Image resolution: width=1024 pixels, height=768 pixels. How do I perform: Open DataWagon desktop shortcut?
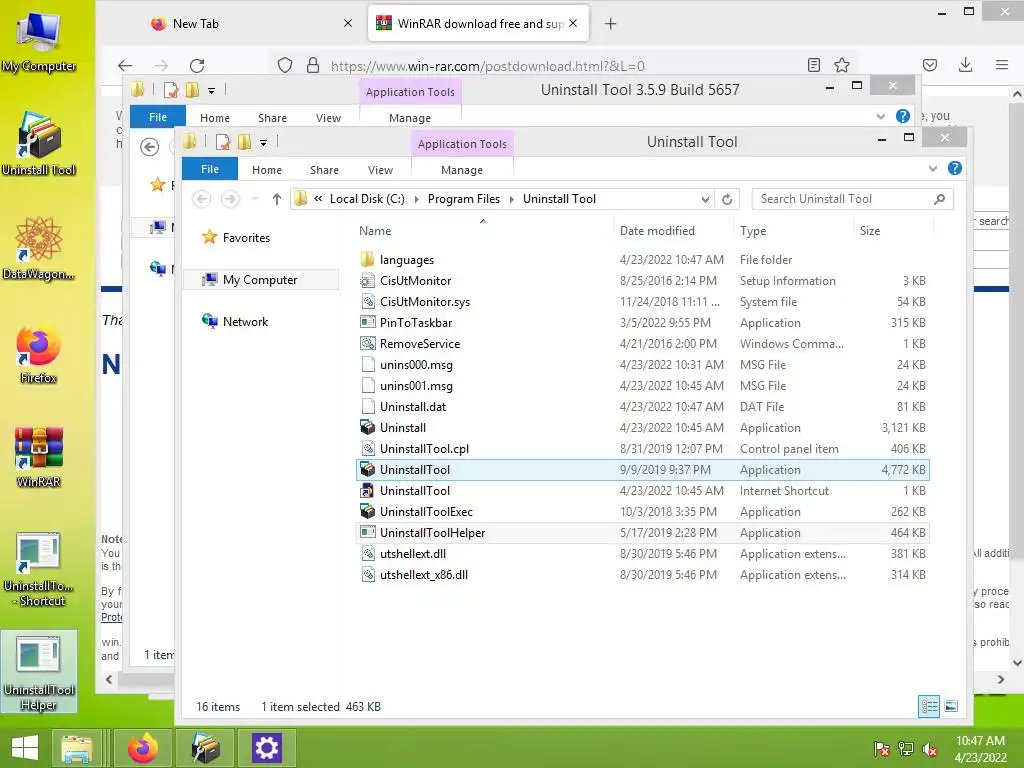coord(39,248)
